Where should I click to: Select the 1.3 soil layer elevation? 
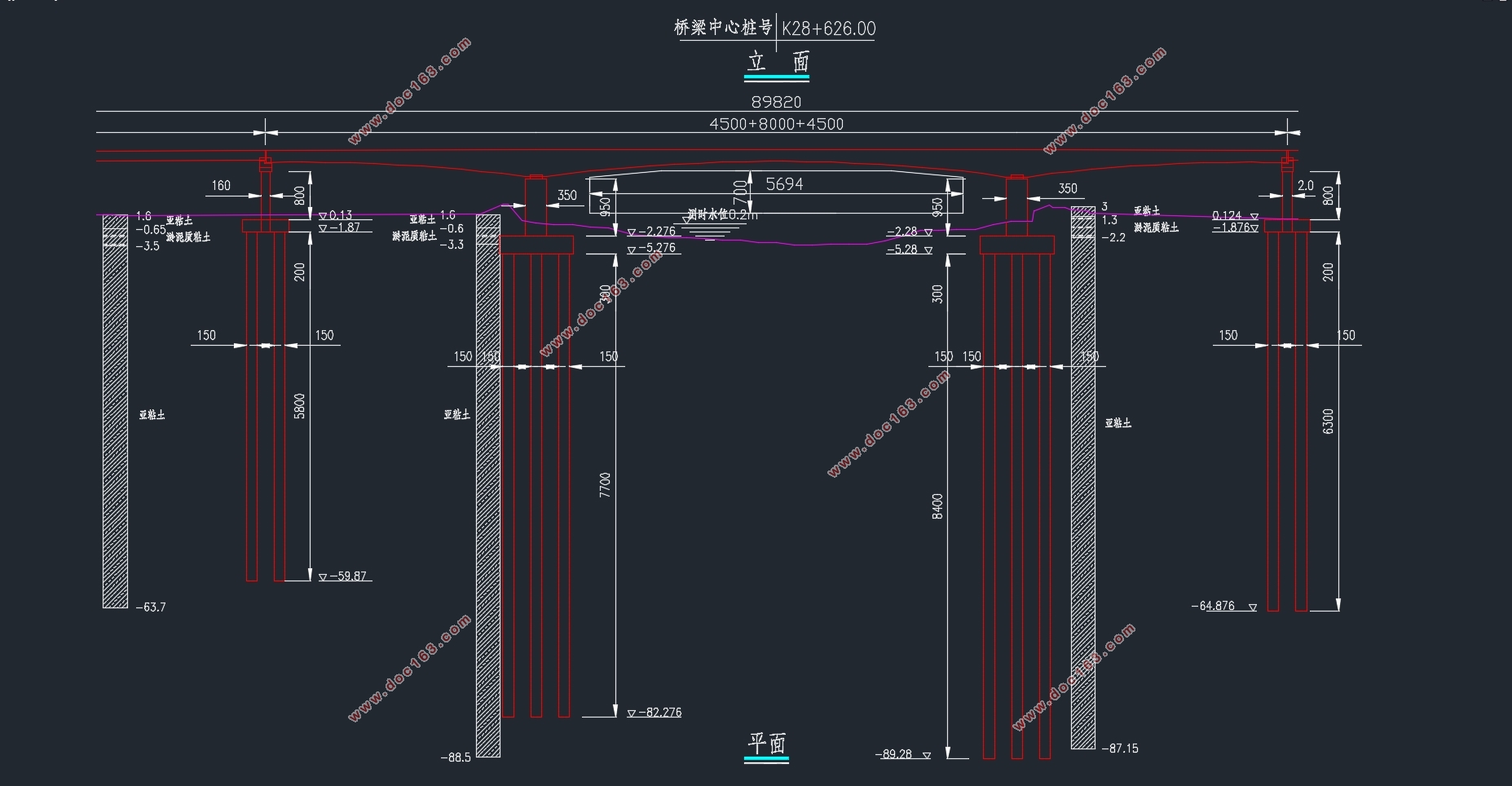coord(1109,220)
